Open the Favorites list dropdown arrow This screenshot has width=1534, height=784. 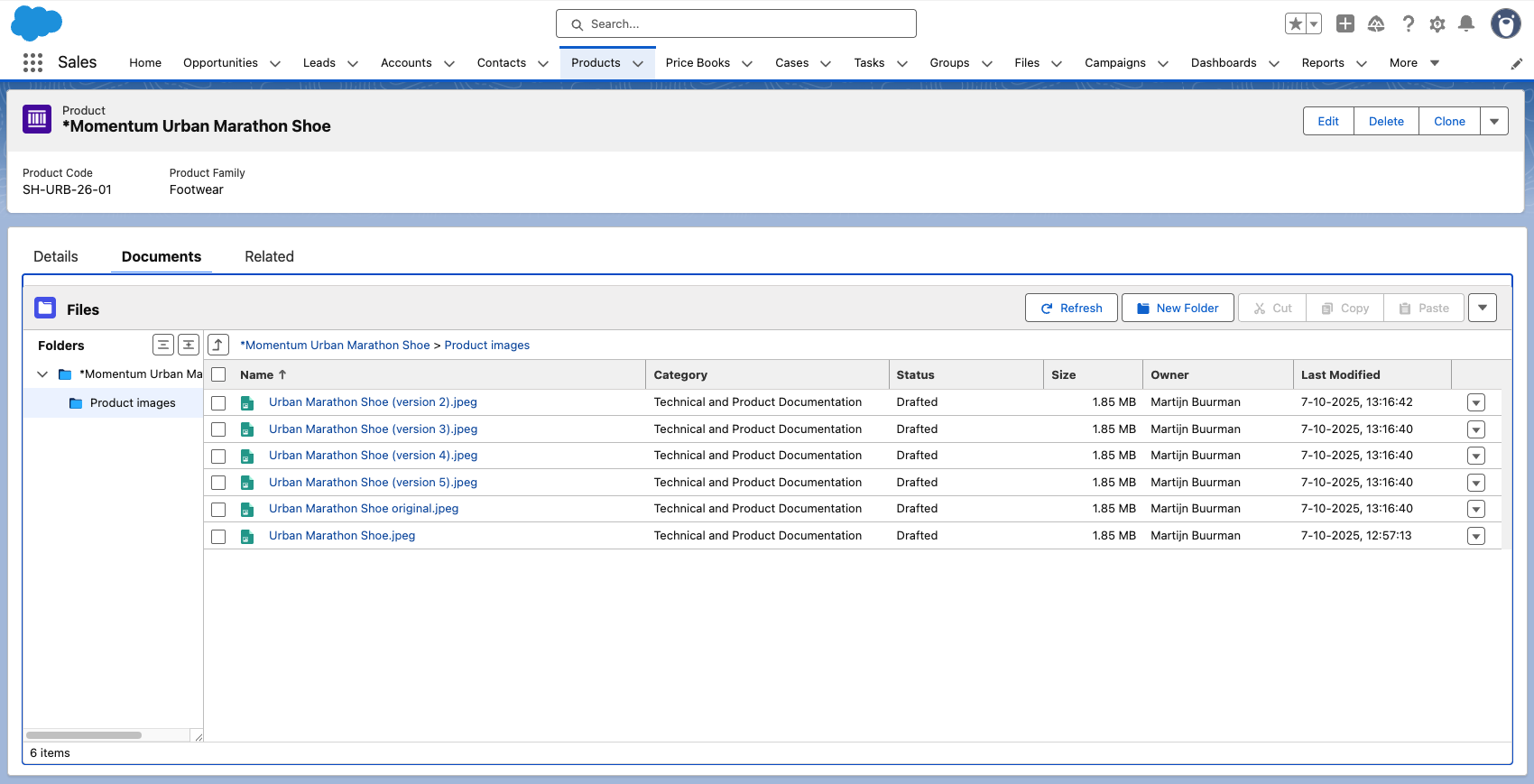[1314, 24]
